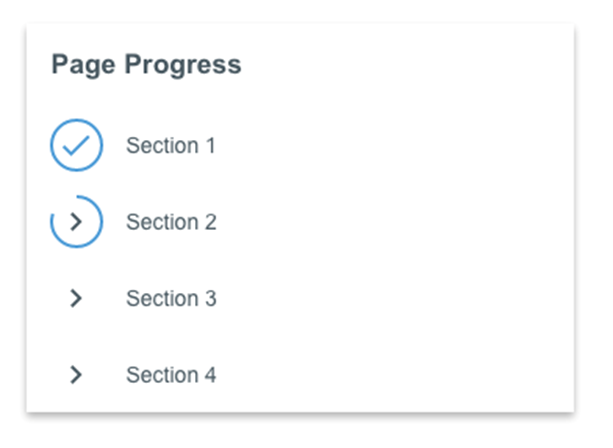This screenshot has width=613, height=448.
Task: Go to Section 3 using its label
Action: [171, 298]
